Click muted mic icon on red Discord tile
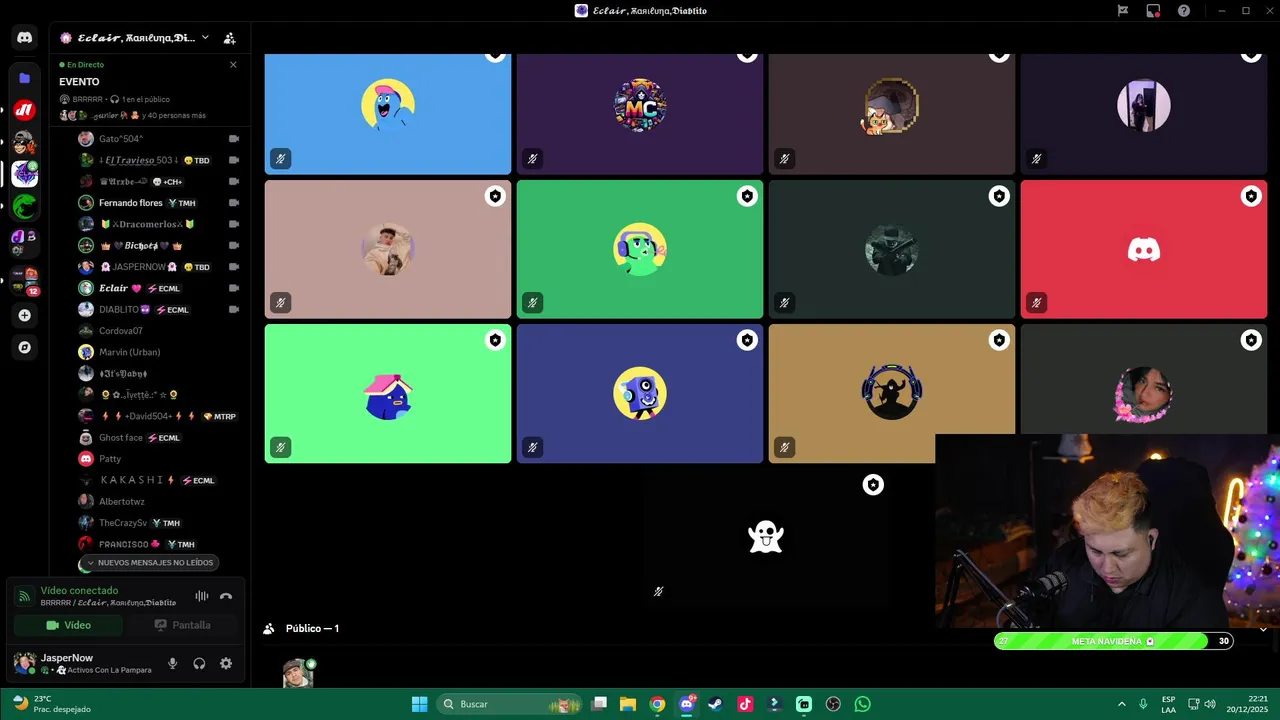This screenshot has height=720, width=1280. coord(1036,303)
